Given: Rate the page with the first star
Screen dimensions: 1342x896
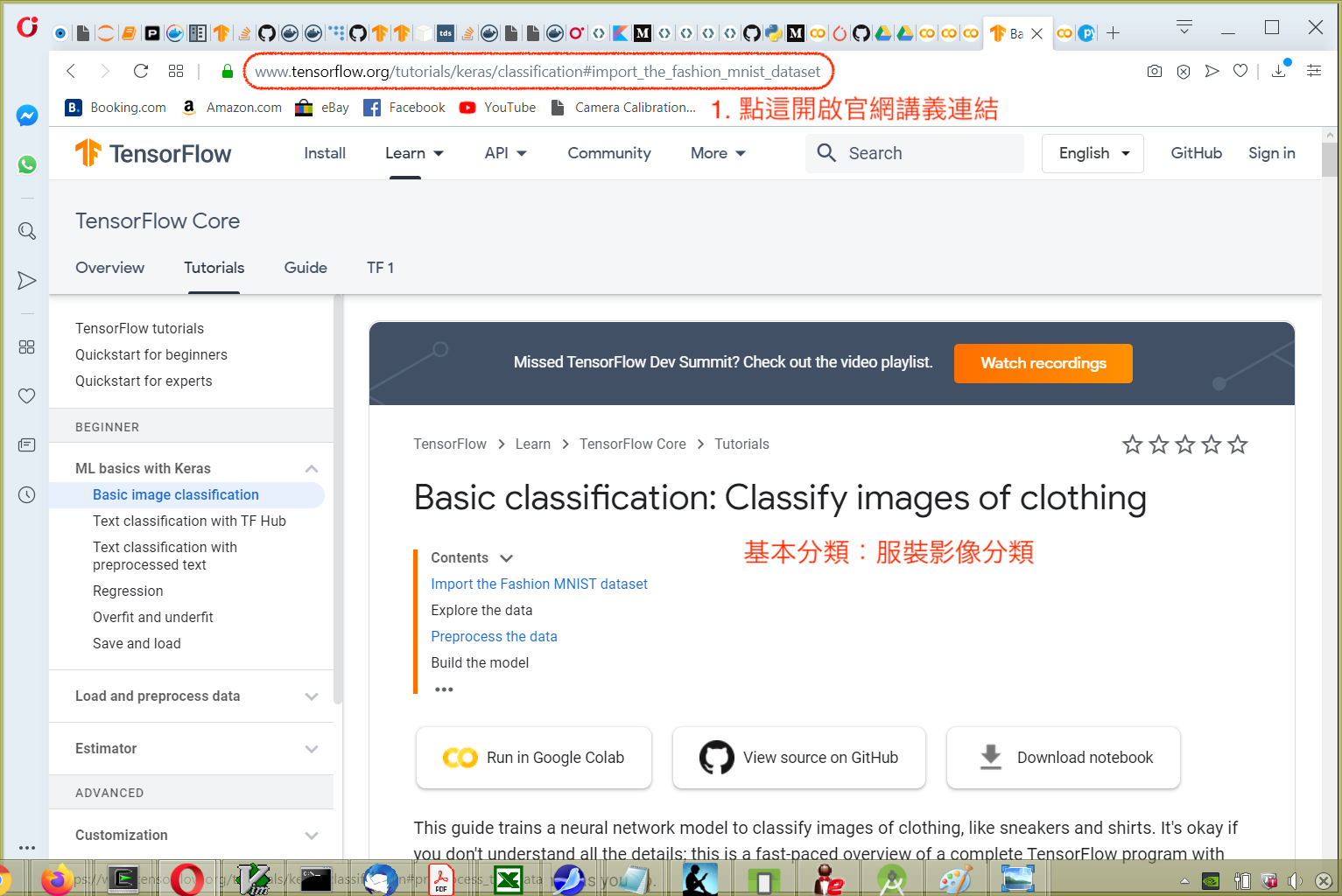Looking at the screenshot, I should pyautogui.click(x=1133, y=444).
